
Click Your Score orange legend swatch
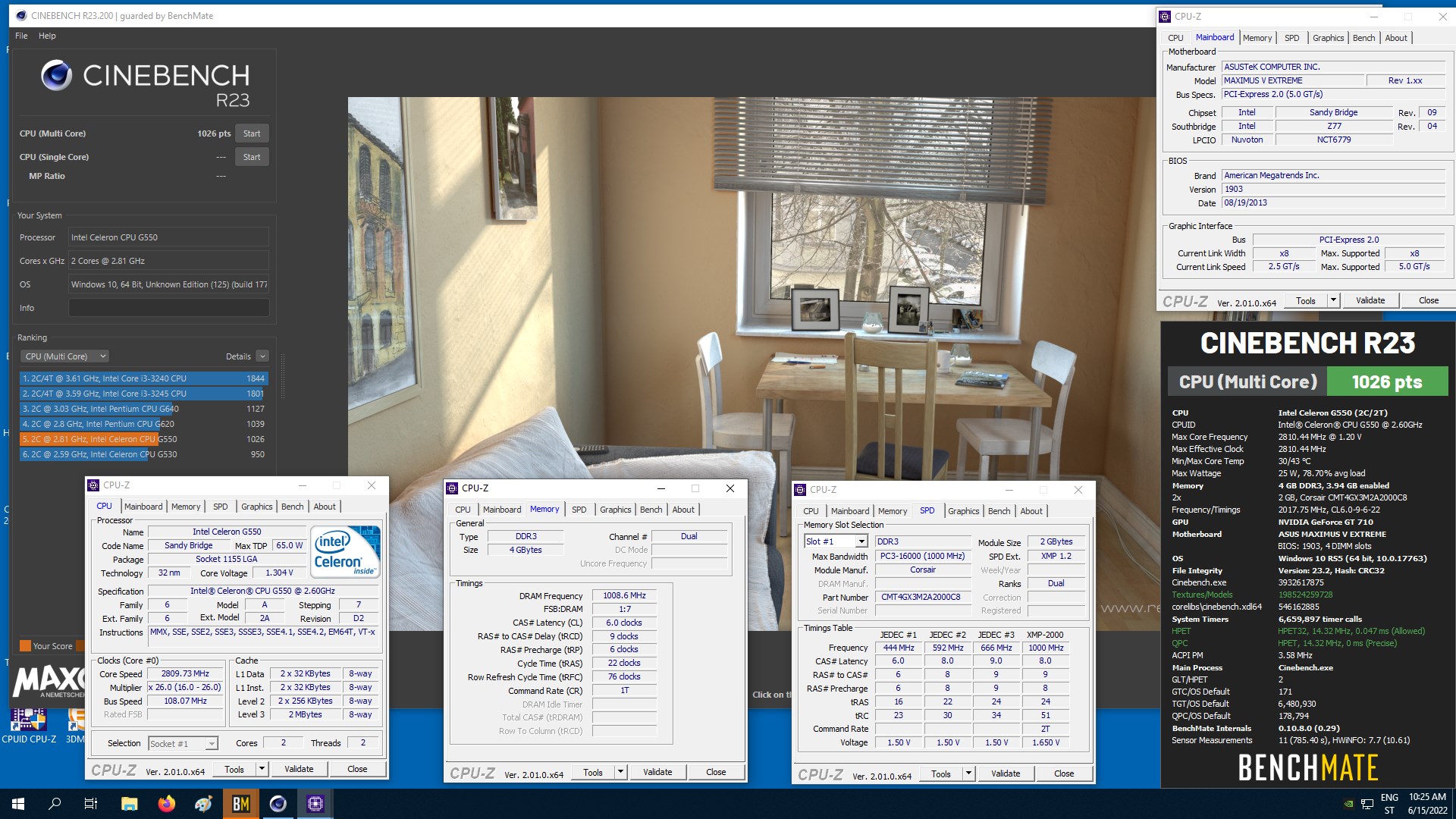25,646
